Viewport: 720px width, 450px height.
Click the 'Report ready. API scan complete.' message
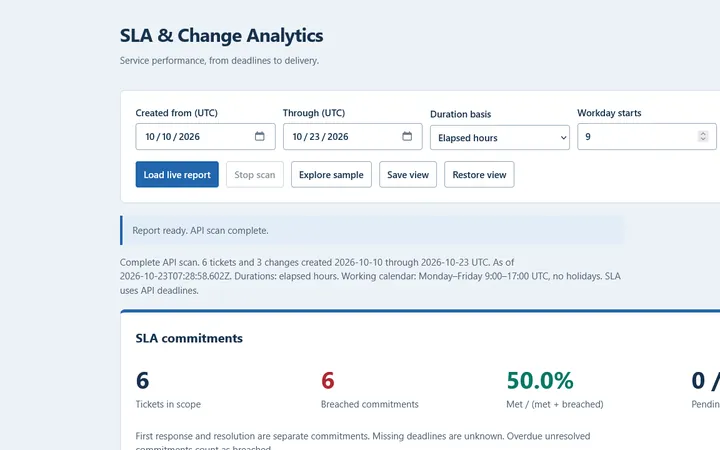coord(200,231)
